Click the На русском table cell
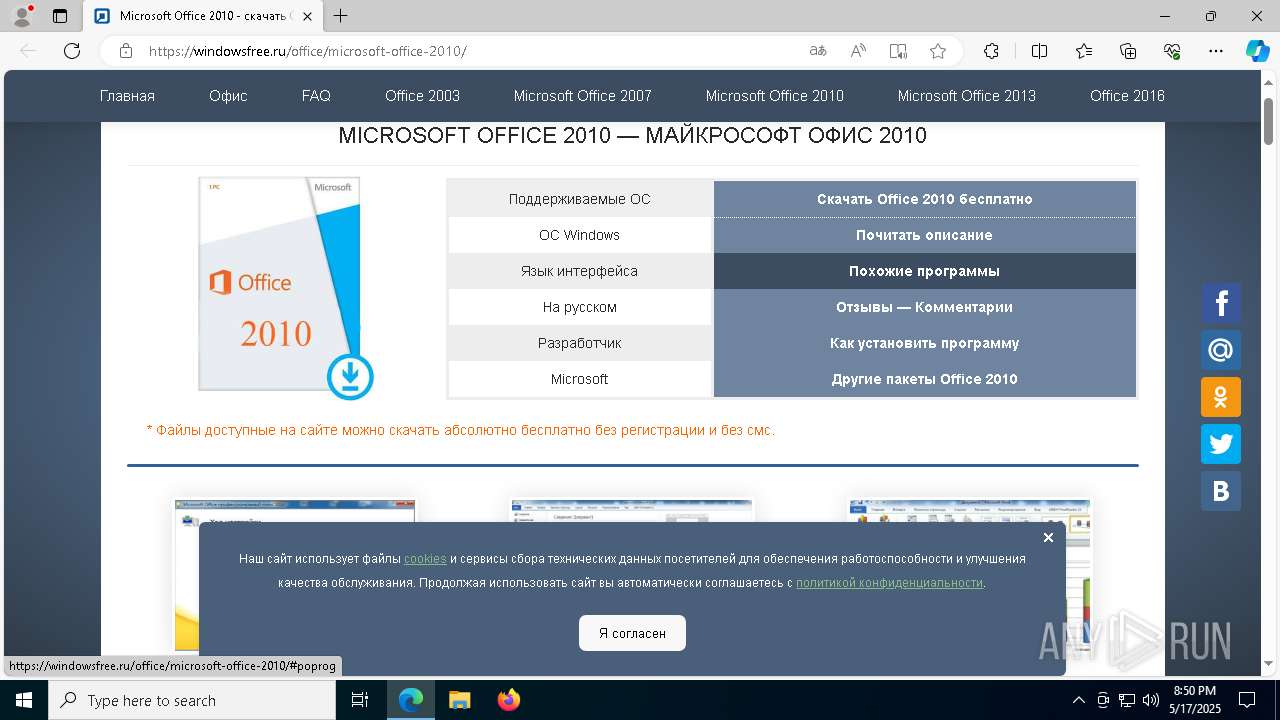The width and height of the screenshot is (1280, 720). point(580,307)
